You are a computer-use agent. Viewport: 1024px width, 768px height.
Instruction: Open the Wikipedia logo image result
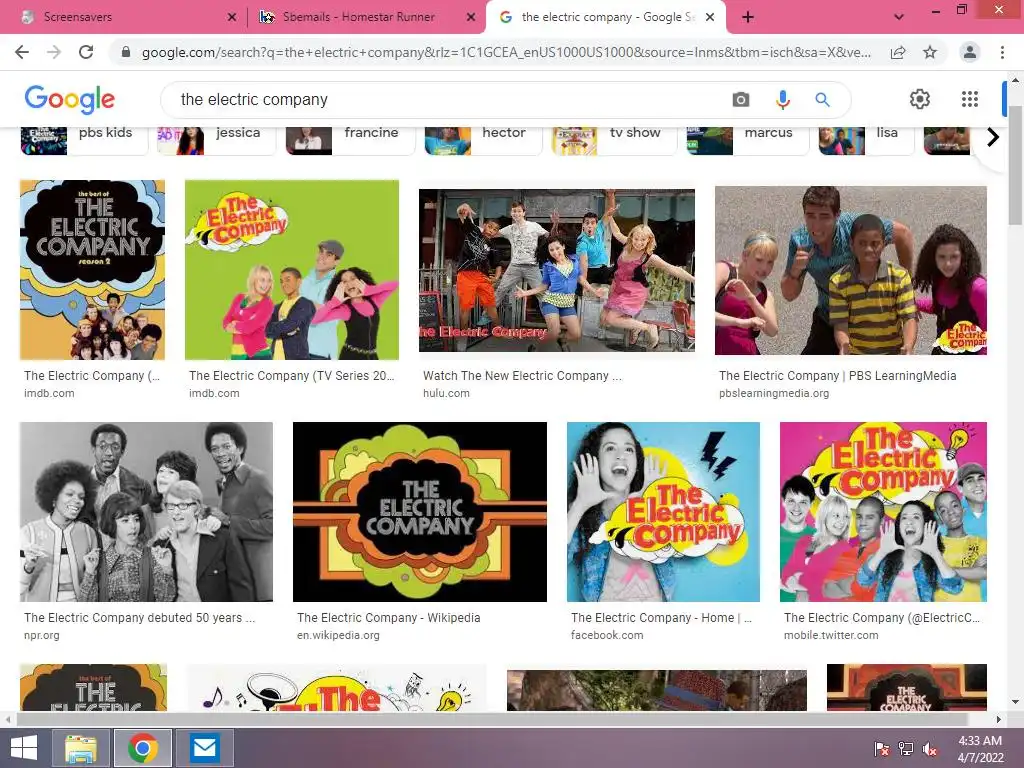click(419, 511)
